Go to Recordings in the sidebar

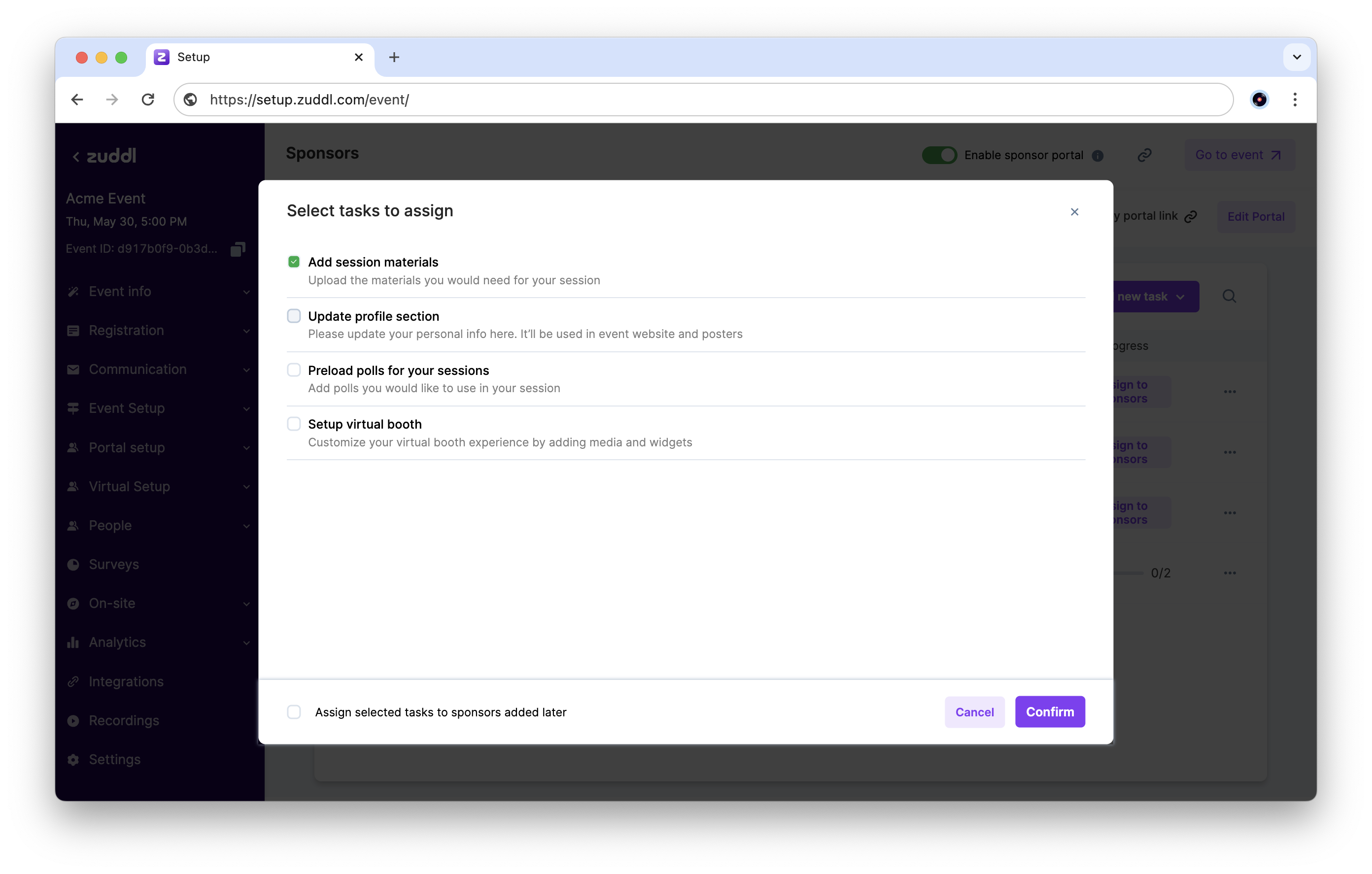pyautogui.click(x=124, y=720)
